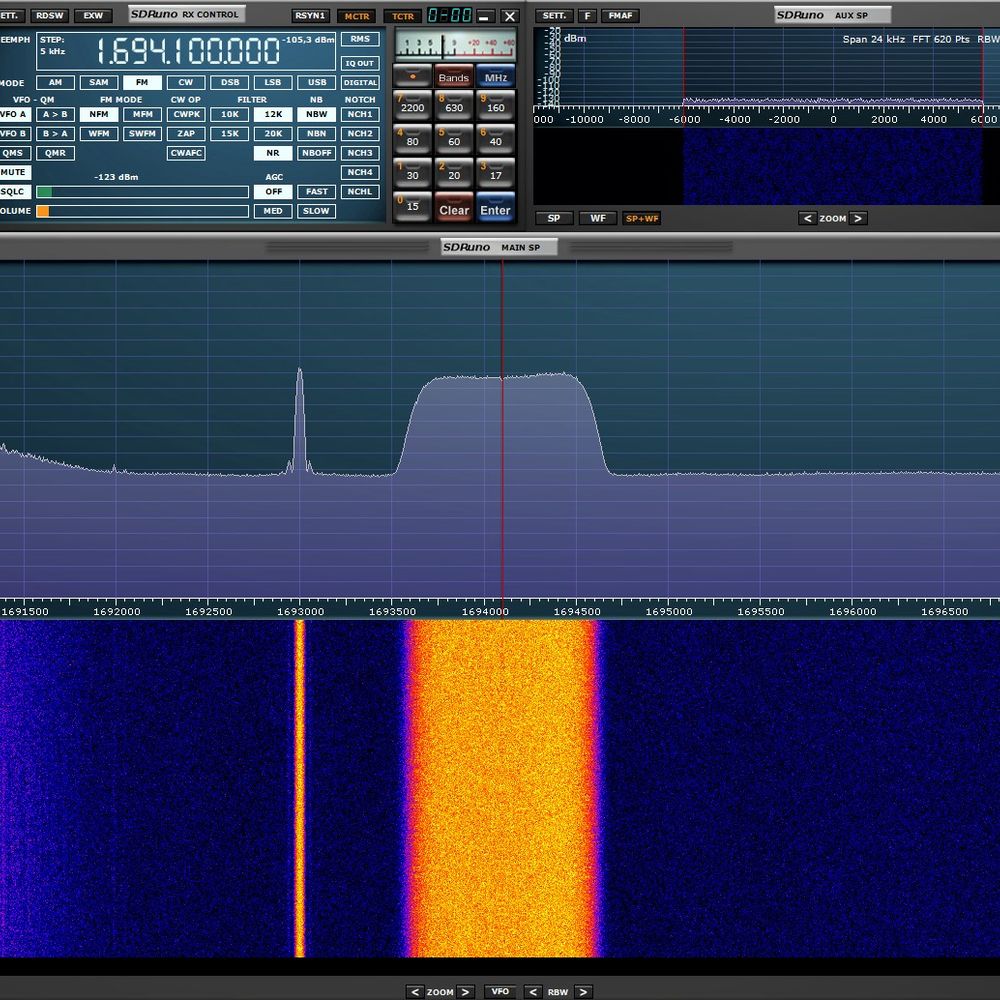Decrease RBW in Main SP
The width and height of the screenshot is (1000, 1000).
coord(533,992)
